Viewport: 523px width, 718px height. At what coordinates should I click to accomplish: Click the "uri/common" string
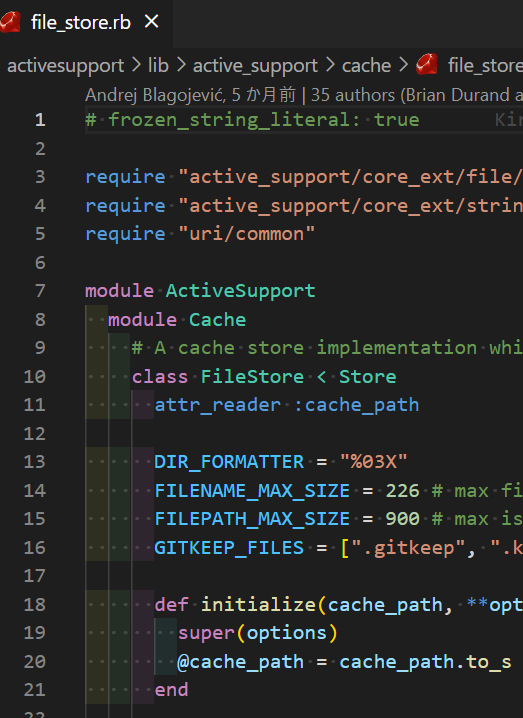coord(246,234)
